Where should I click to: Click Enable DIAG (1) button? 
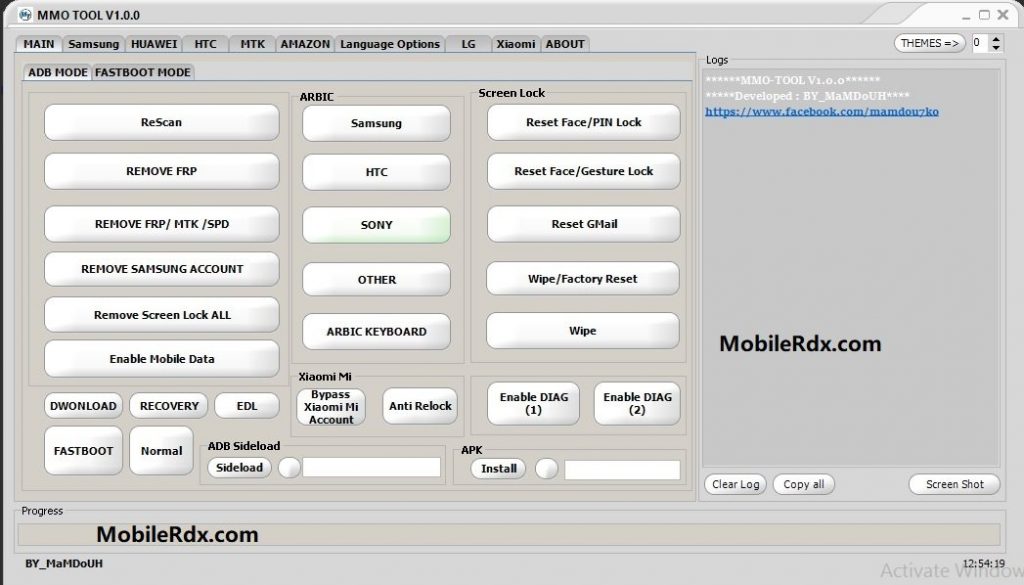click(x=534, y=403)
